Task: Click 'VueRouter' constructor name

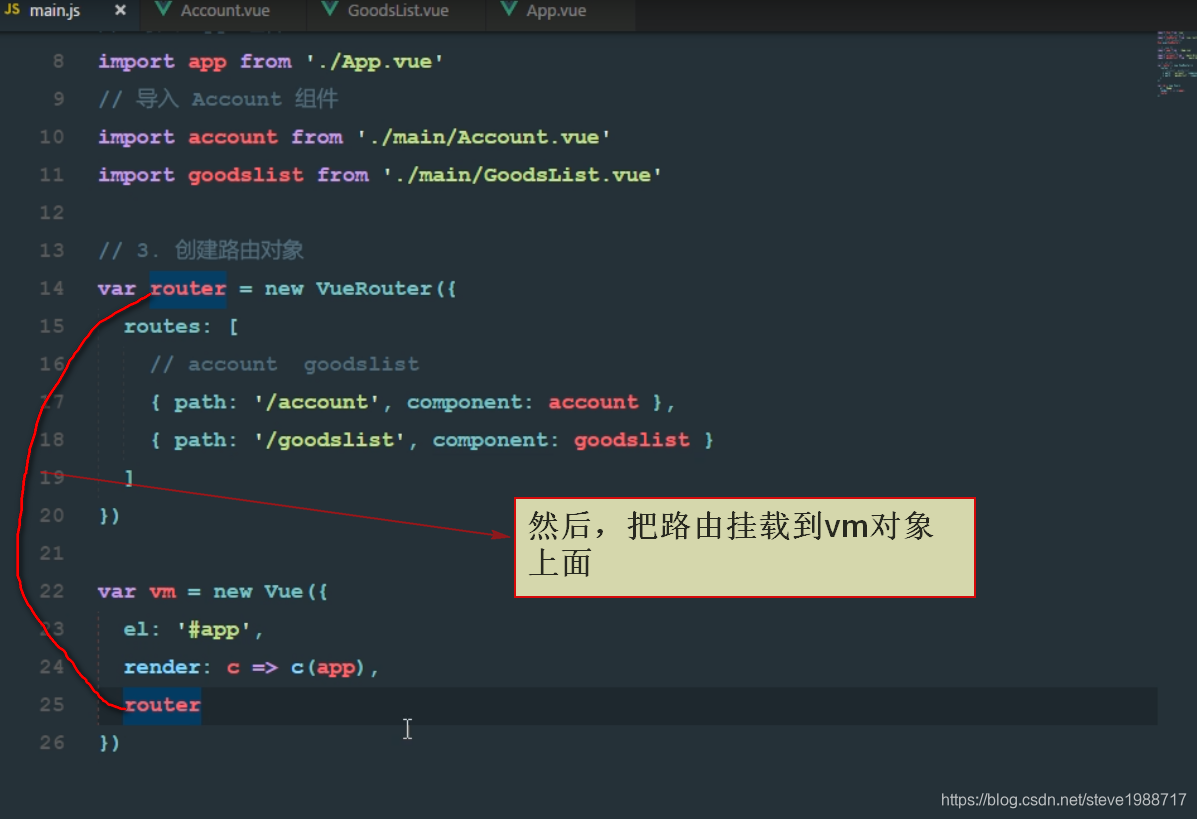Action: click(x=374, y=289)
